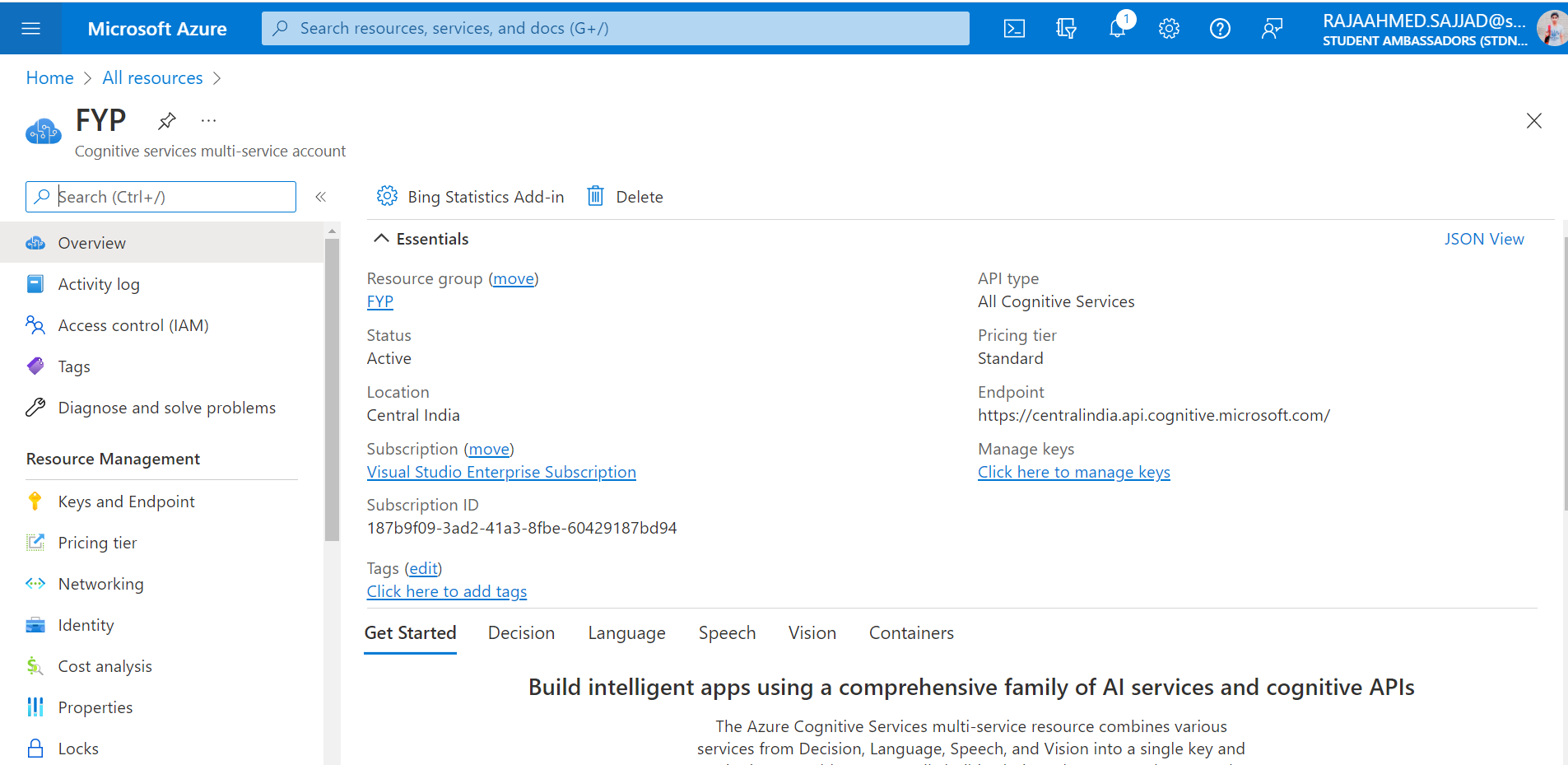Select the Subscription ID value 187b9f09-3ad2
This screenshot has width=1568, height=765.
[x=521, y=528]
